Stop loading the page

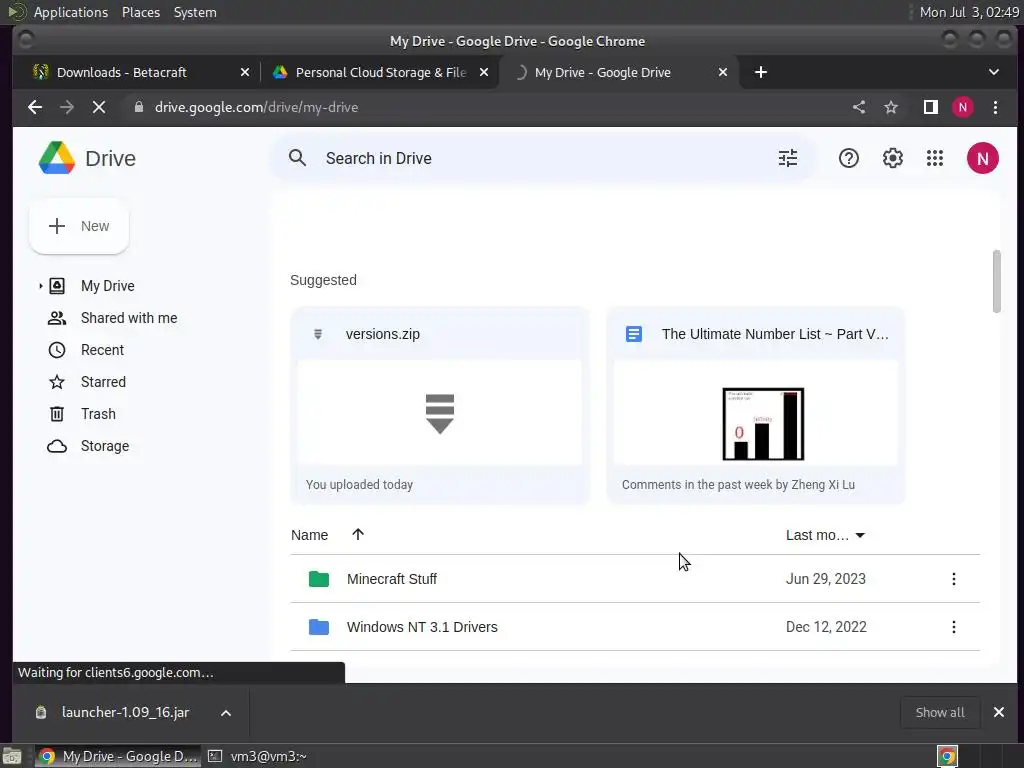coord(99,107)
